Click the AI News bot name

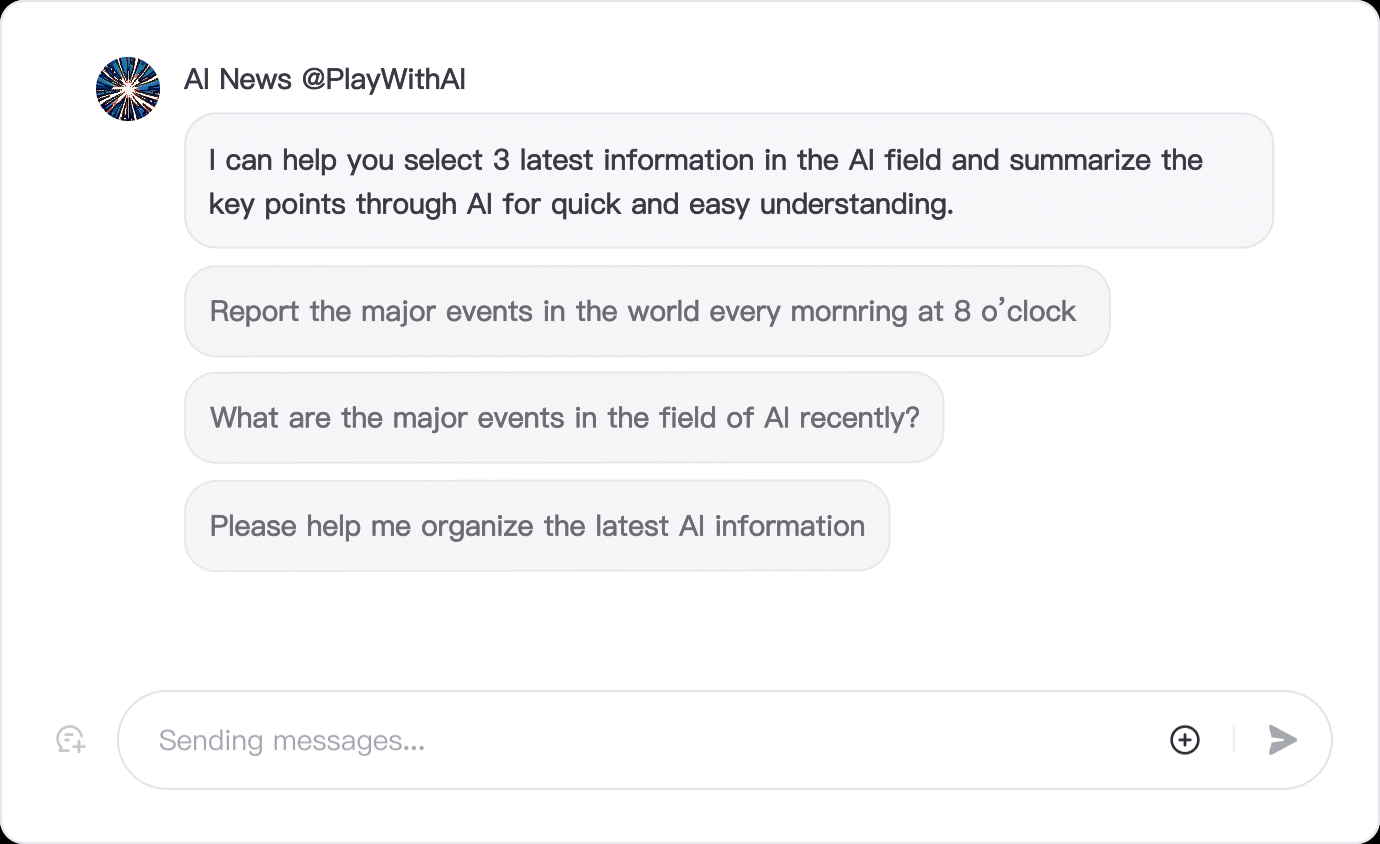coord(238,80)
